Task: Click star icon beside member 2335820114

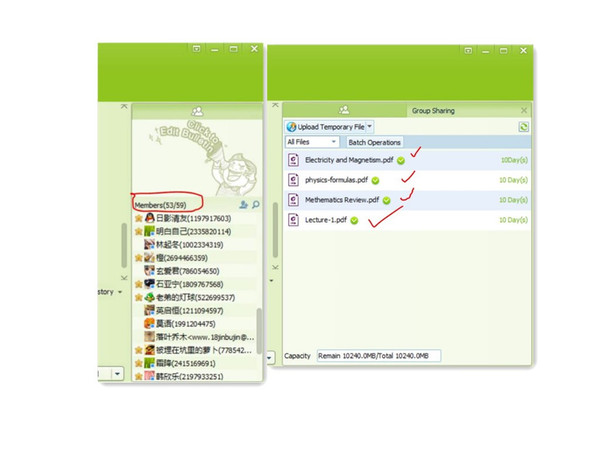Action: click(139, 232)
